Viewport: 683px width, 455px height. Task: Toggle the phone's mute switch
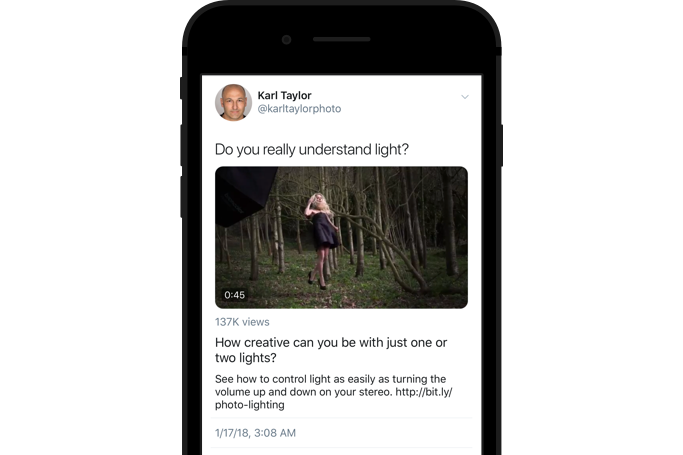[181, 88]
